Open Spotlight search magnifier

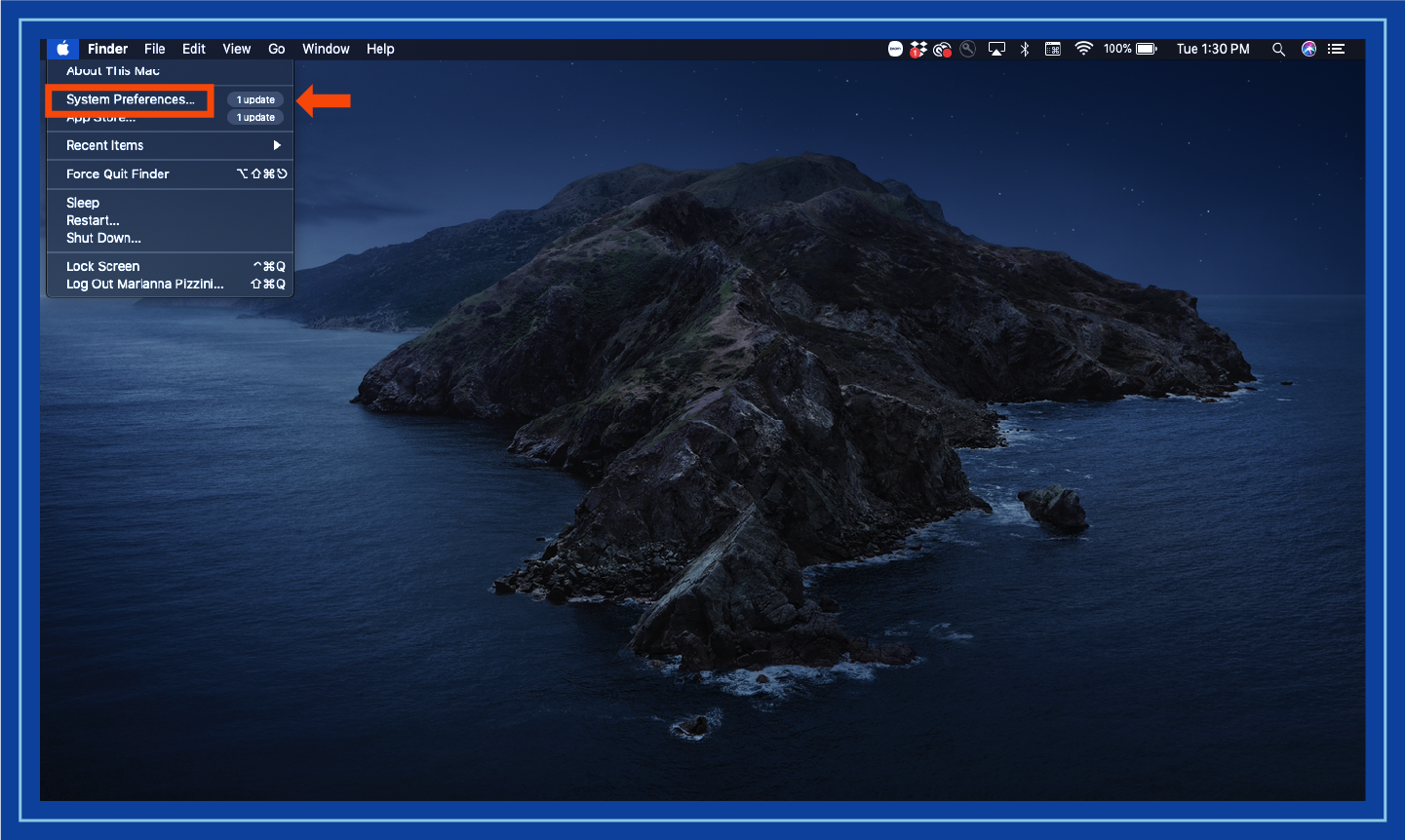(1278, 49)
